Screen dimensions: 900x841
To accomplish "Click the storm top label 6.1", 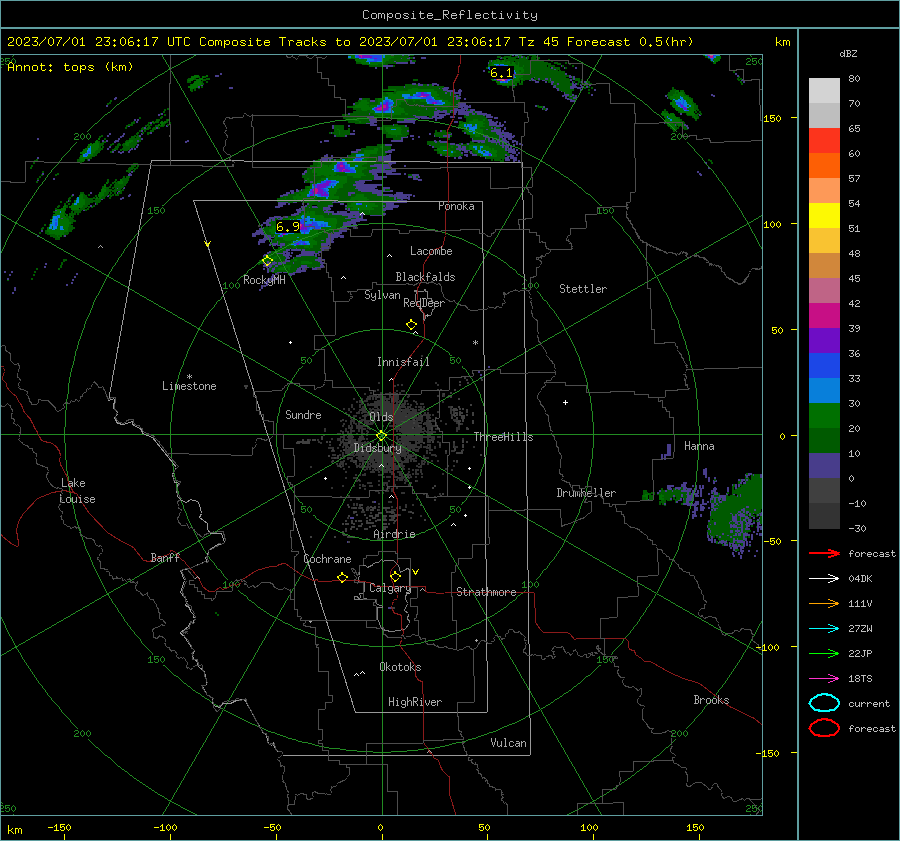I will pyautogui.click(x=501, y=73).
